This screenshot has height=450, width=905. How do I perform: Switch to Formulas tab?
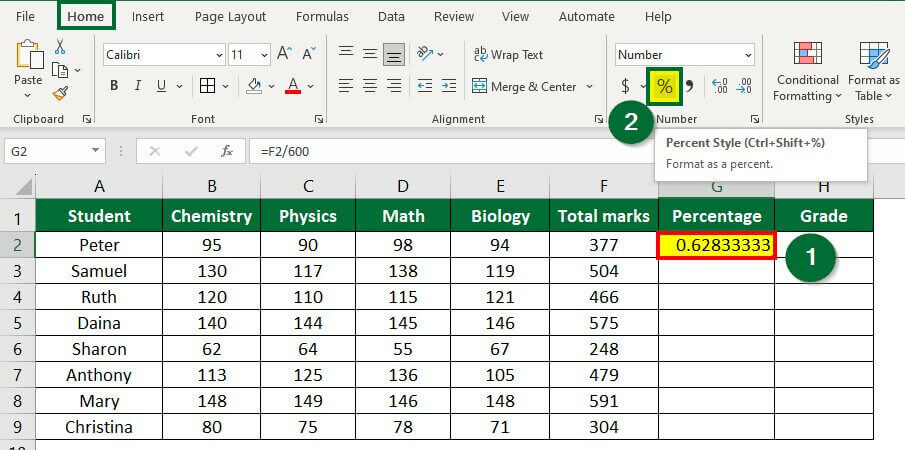point(322,17)
